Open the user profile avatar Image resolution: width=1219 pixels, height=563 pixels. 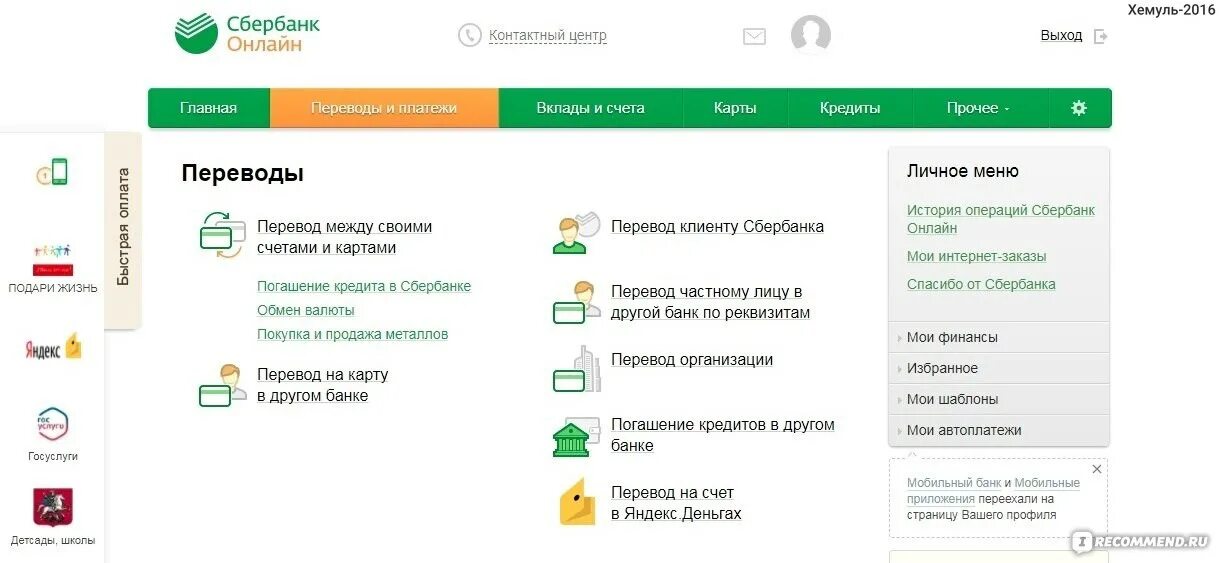[x=811, y=35]
